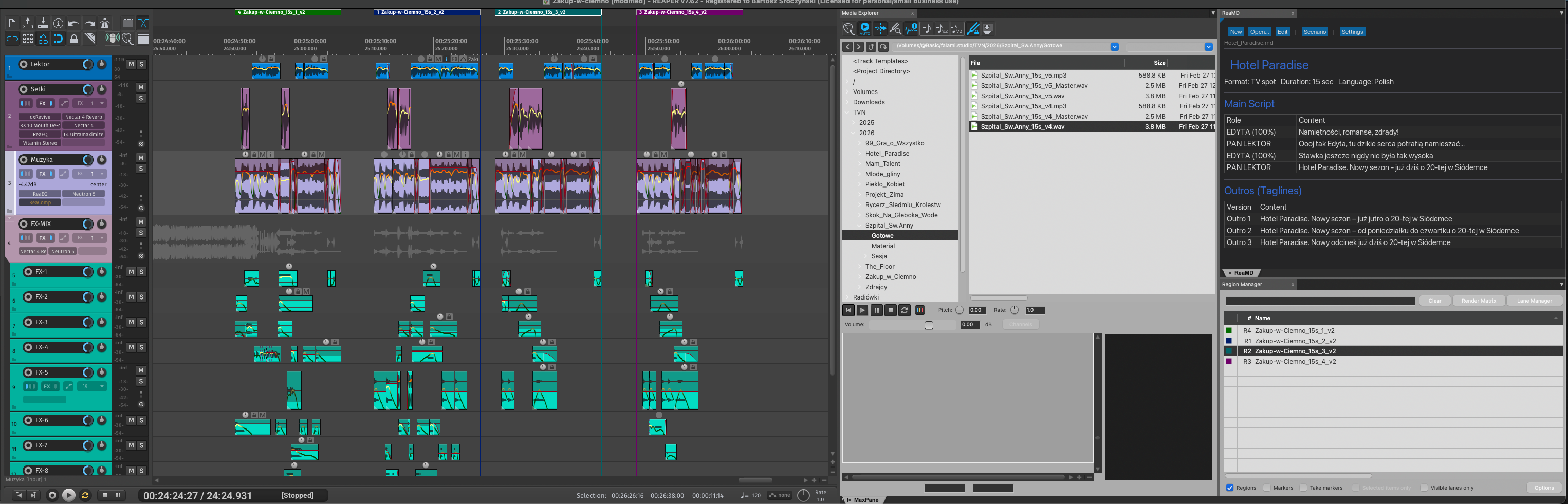The width and height of the screenshot is (1568, 504).
Task: Open the Media Explorer filter dropdown arrow
Action: 1208,47
